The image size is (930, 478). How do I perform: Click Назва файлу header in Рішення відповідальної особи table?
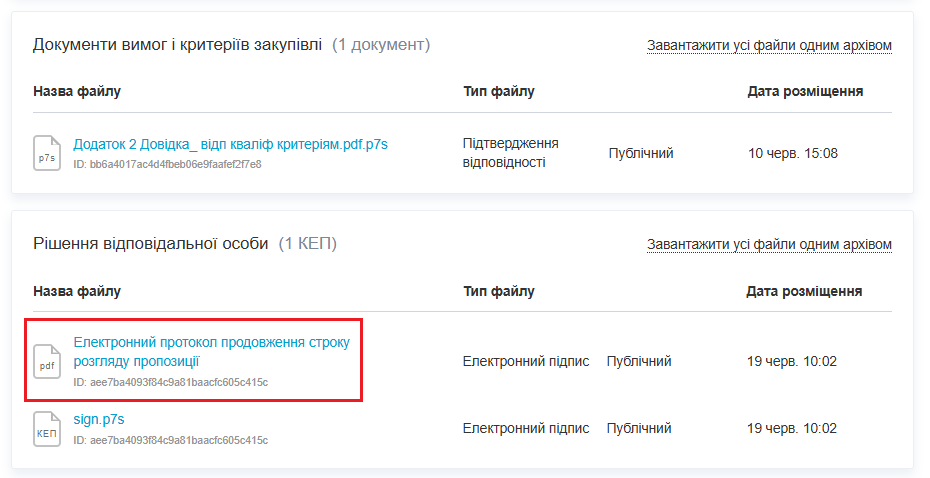[x=77, y=291]
